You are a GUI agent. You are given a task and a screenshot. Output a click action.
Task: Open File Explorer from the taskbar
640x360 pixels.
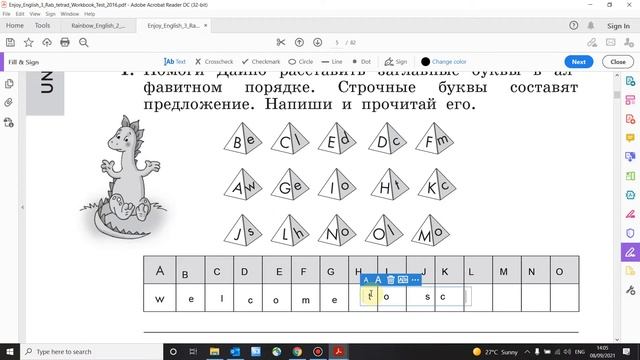(x=214, y=351)
